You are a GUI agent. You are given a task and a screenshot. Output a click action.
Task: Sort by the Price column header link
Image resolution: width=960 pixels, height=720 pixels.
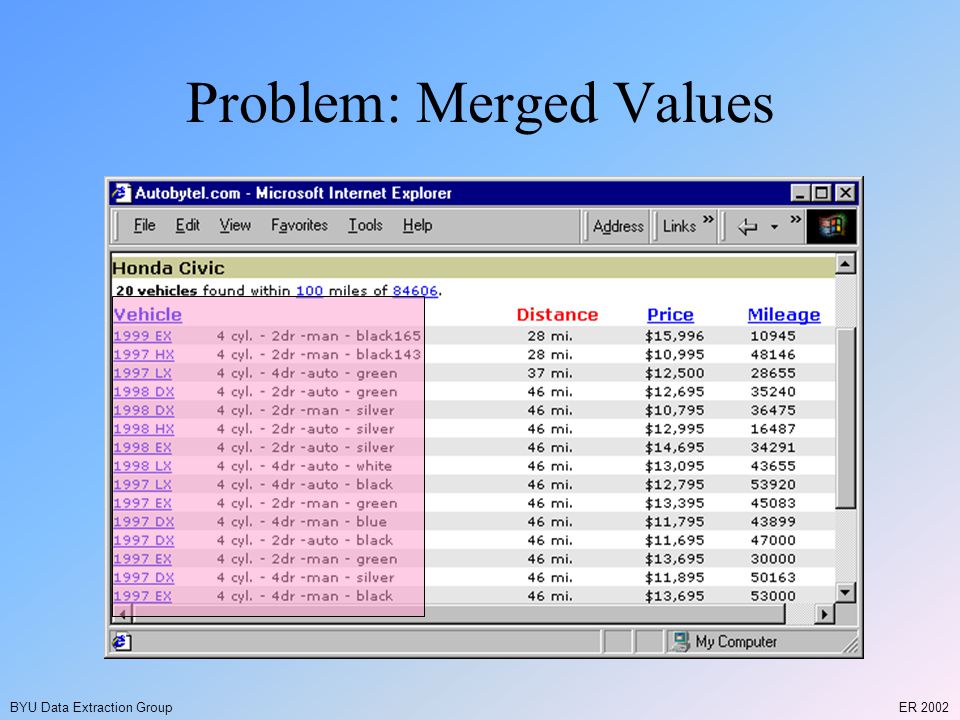point(670,315)
